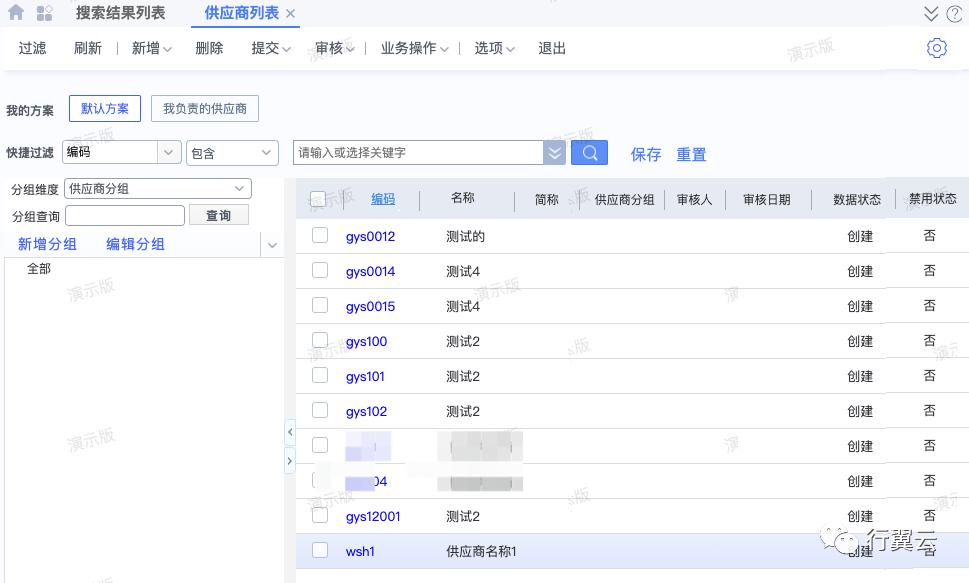Viewport: 969px width, 583px height.
Task: Open the help question mark icon
Action: coord(957,13)
